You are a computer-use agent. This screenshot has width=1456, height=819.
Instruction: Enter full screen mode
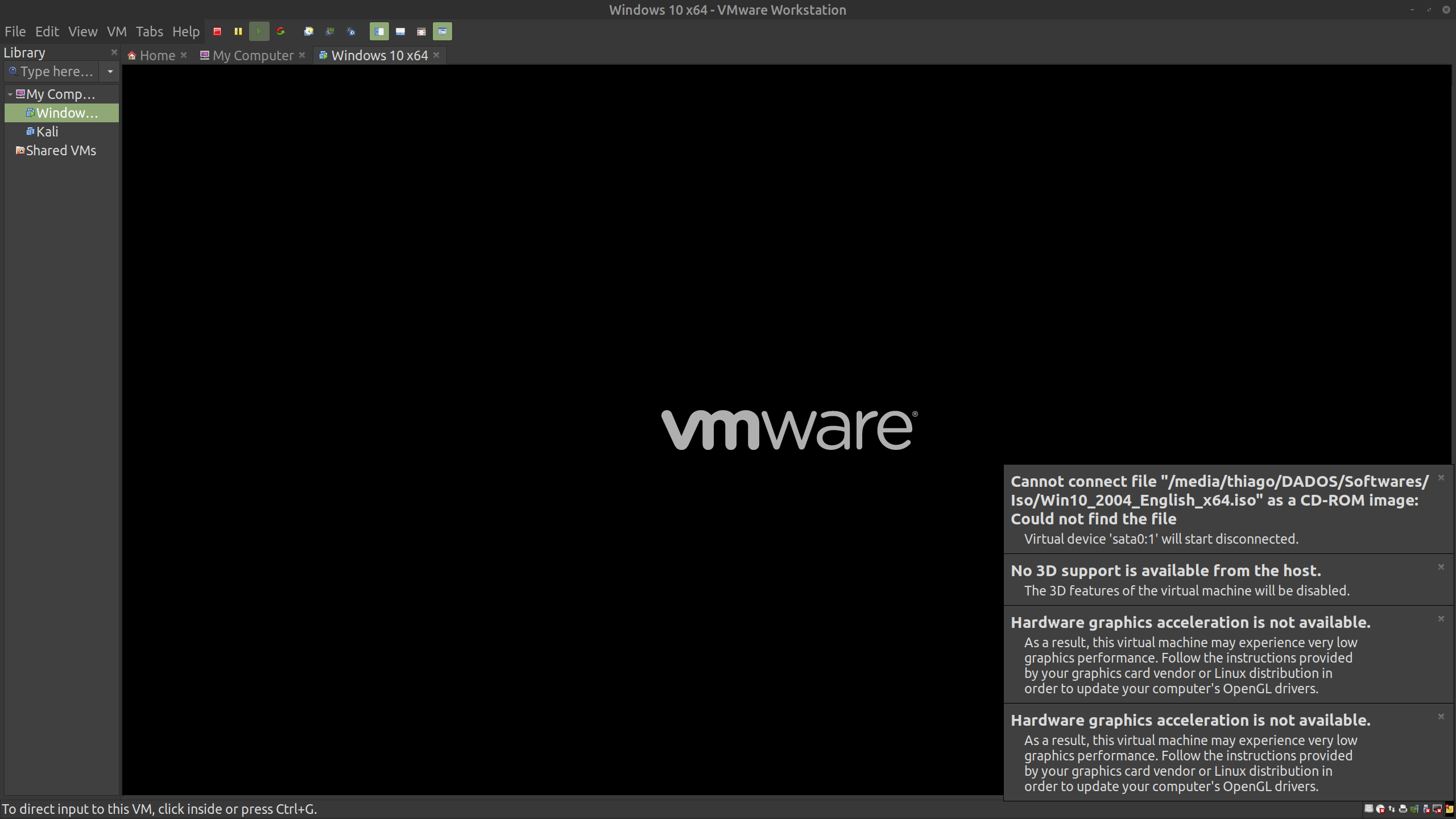click(421, 31)
